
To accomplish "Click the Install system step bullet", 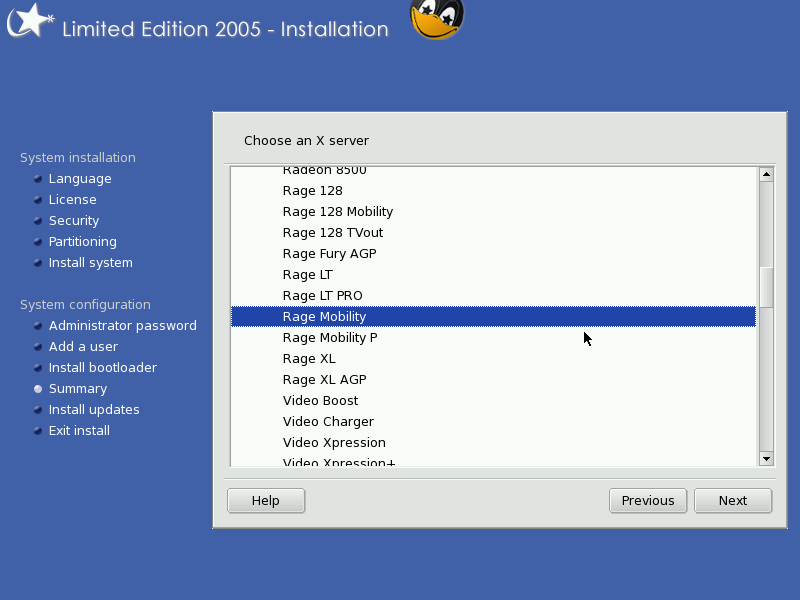I will point(38,263).
